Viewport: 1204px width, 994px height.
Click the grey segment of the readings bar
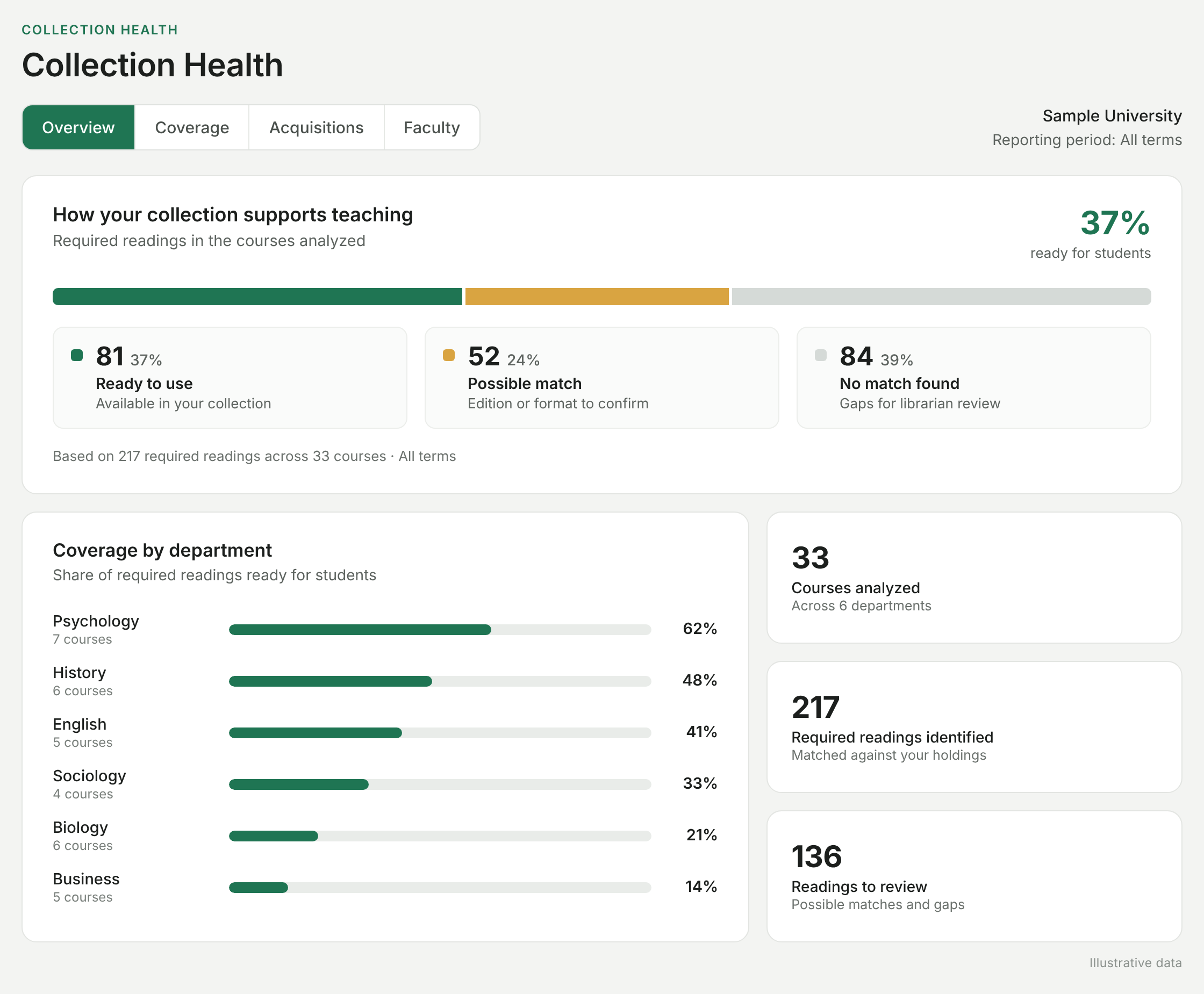pos(942,297)
